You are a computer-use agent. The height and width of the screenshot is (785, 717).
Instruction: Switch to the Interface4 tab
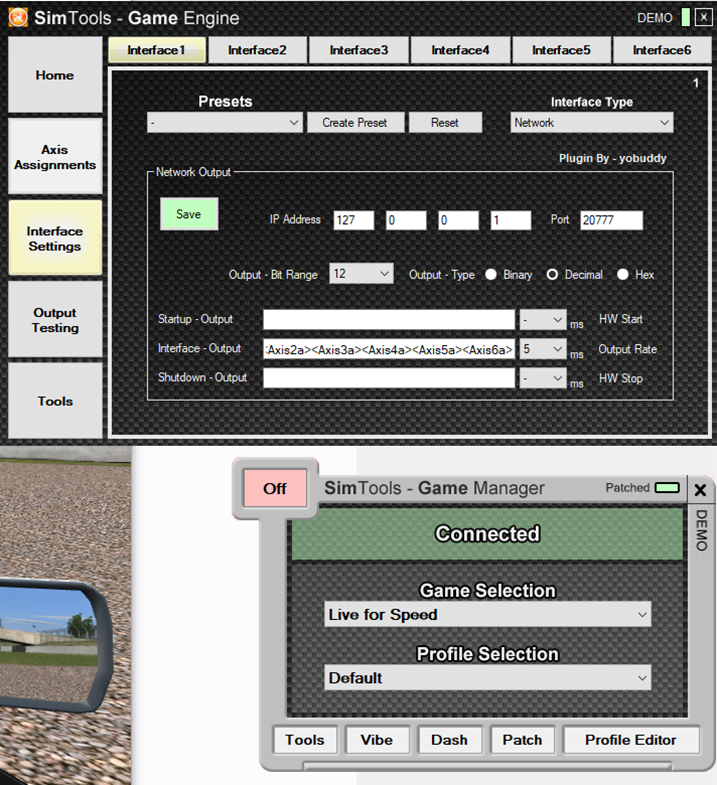tap(460, 50)
